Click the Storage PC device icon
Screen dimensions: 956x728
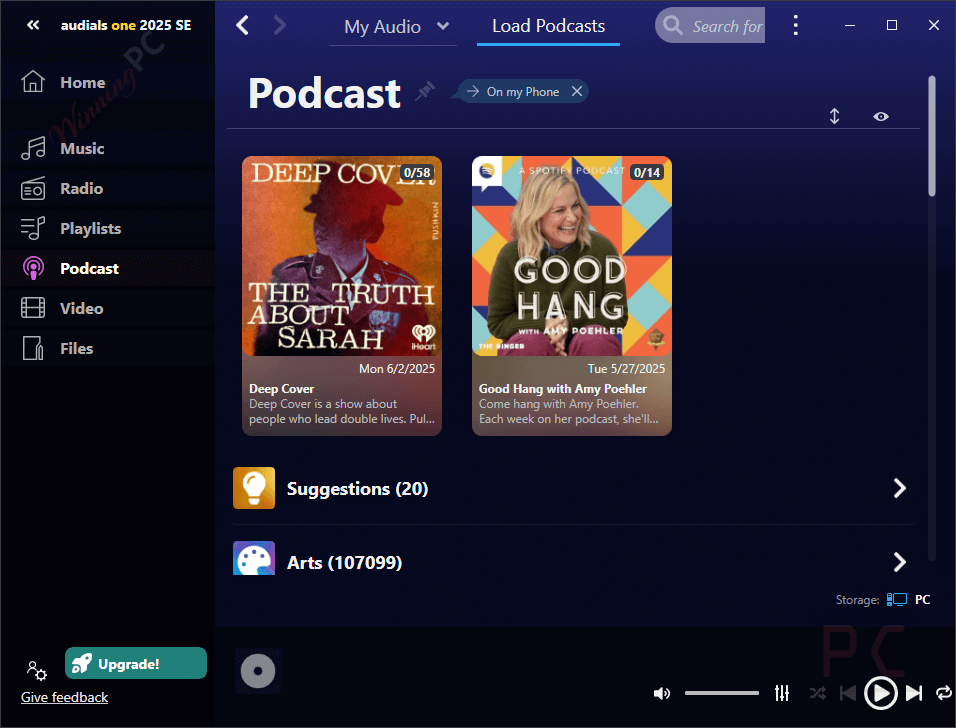pyautogui.click(x=896, y=599)
